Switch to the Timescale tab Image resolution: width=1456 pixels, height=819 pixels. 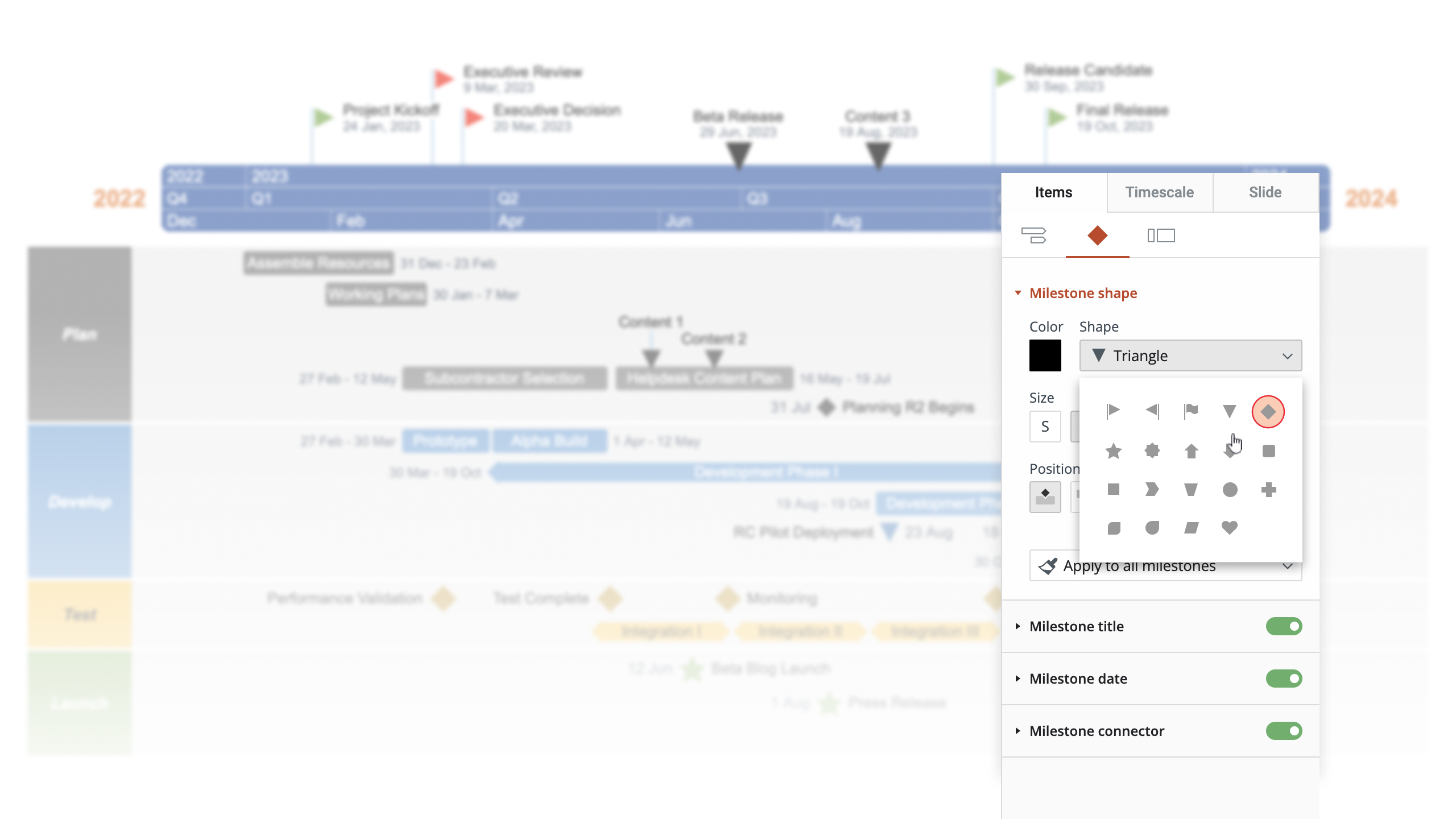click(1160, 192)
